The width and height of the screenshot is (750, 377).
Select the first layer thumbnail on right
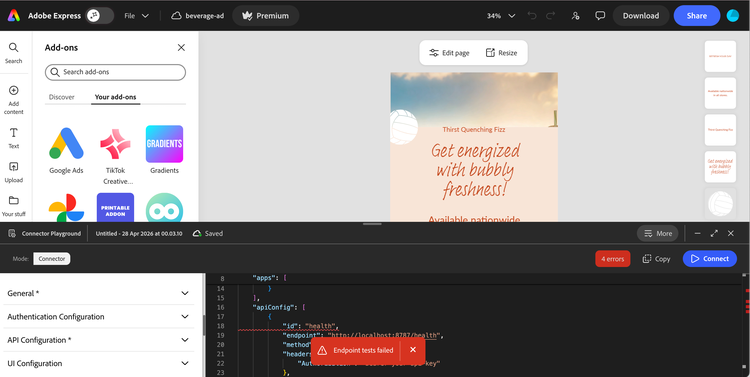[x=720, y=56]
